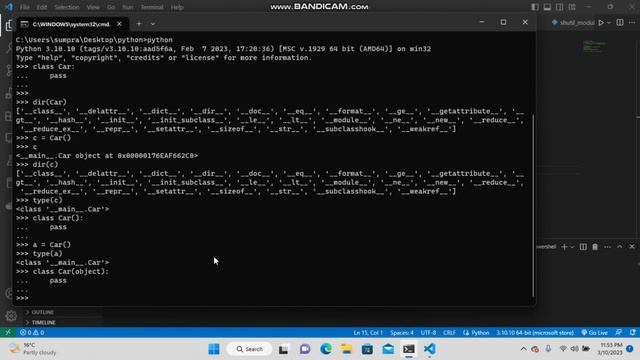Viewport: 640px width, 360px height.
Task: Click Go Live in the status bar
Action: pos(594,332)
